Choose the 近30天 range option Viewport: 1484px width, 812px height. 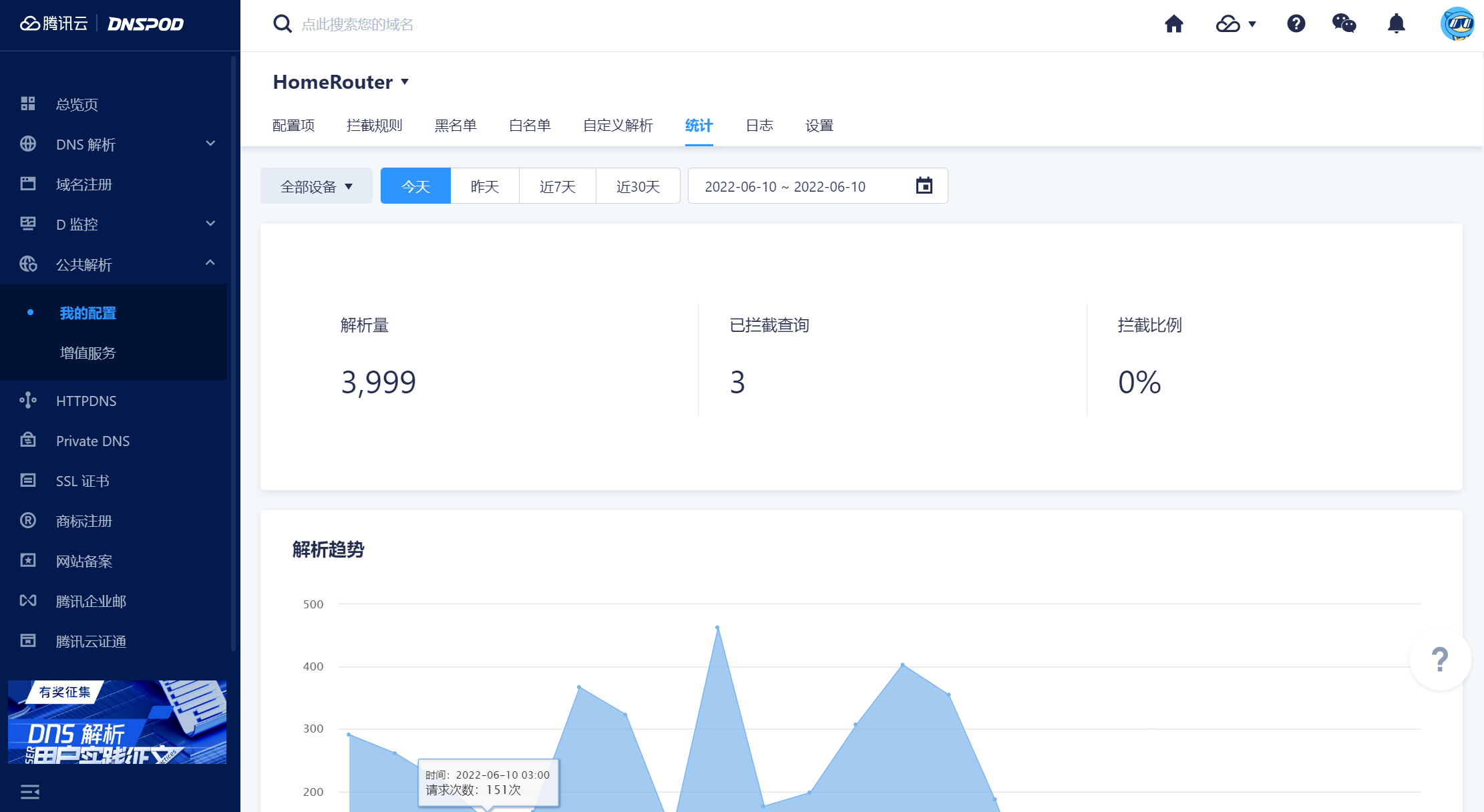pos(638,186)
